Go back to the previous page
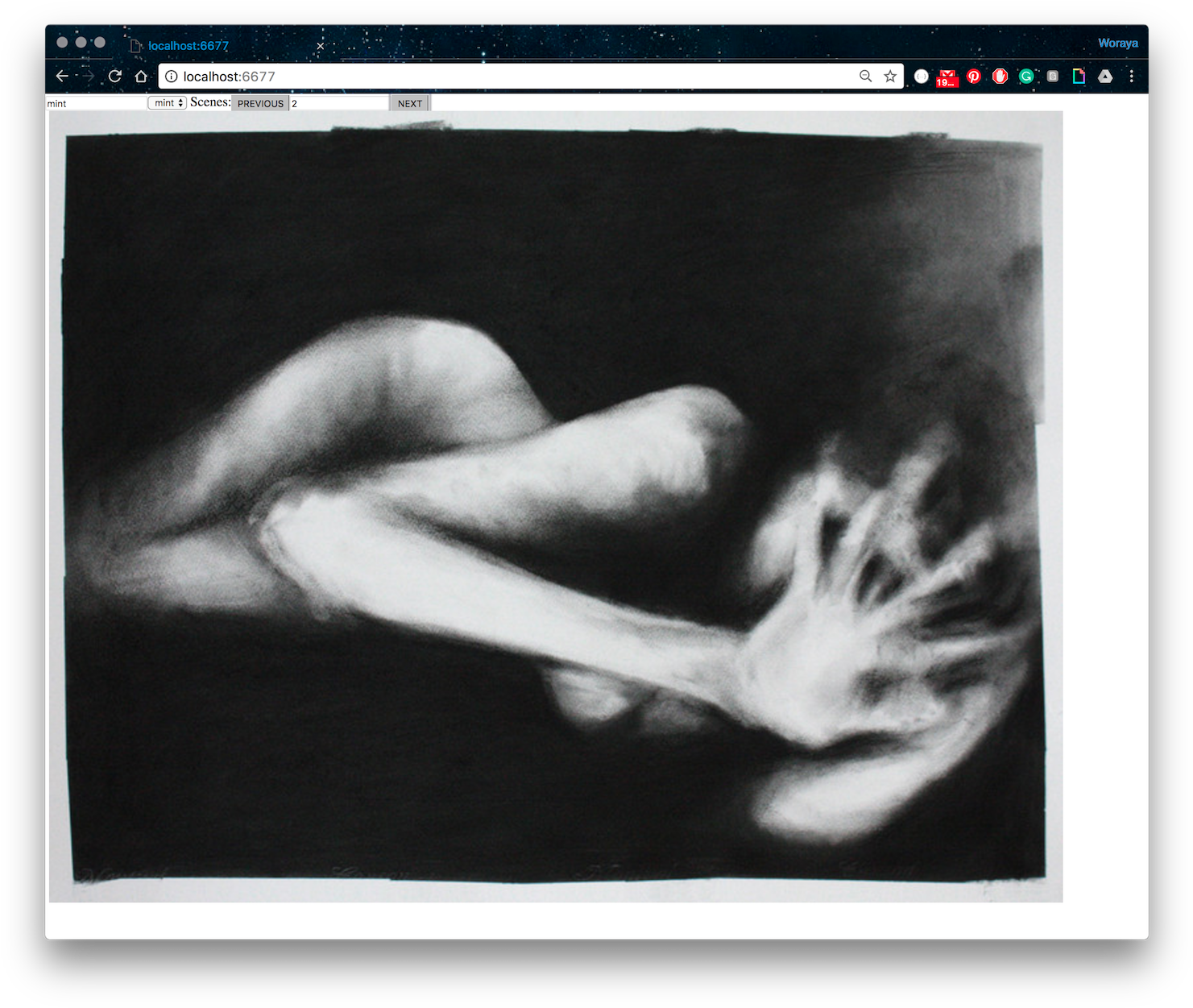Screen dimensions: 1193x1008 pyautogui.click(x=62, y=76)
